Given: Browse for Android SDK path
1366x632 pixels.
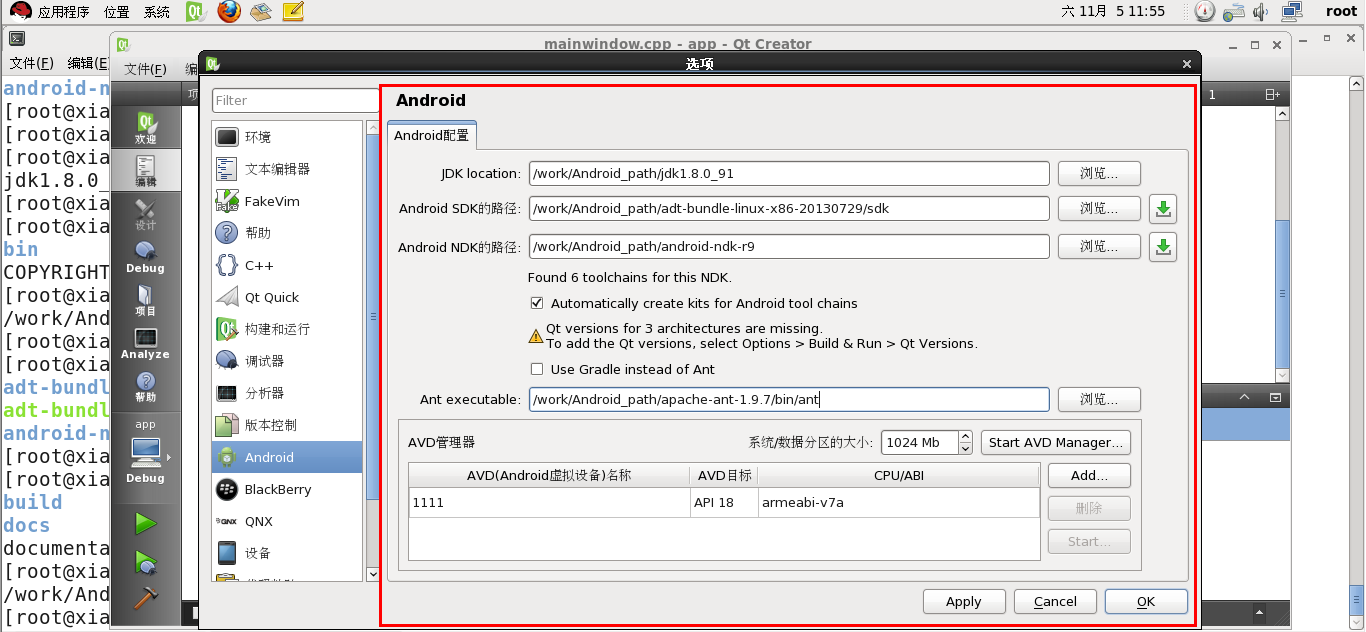Looking at the screenshot, I should point(1099,209).
